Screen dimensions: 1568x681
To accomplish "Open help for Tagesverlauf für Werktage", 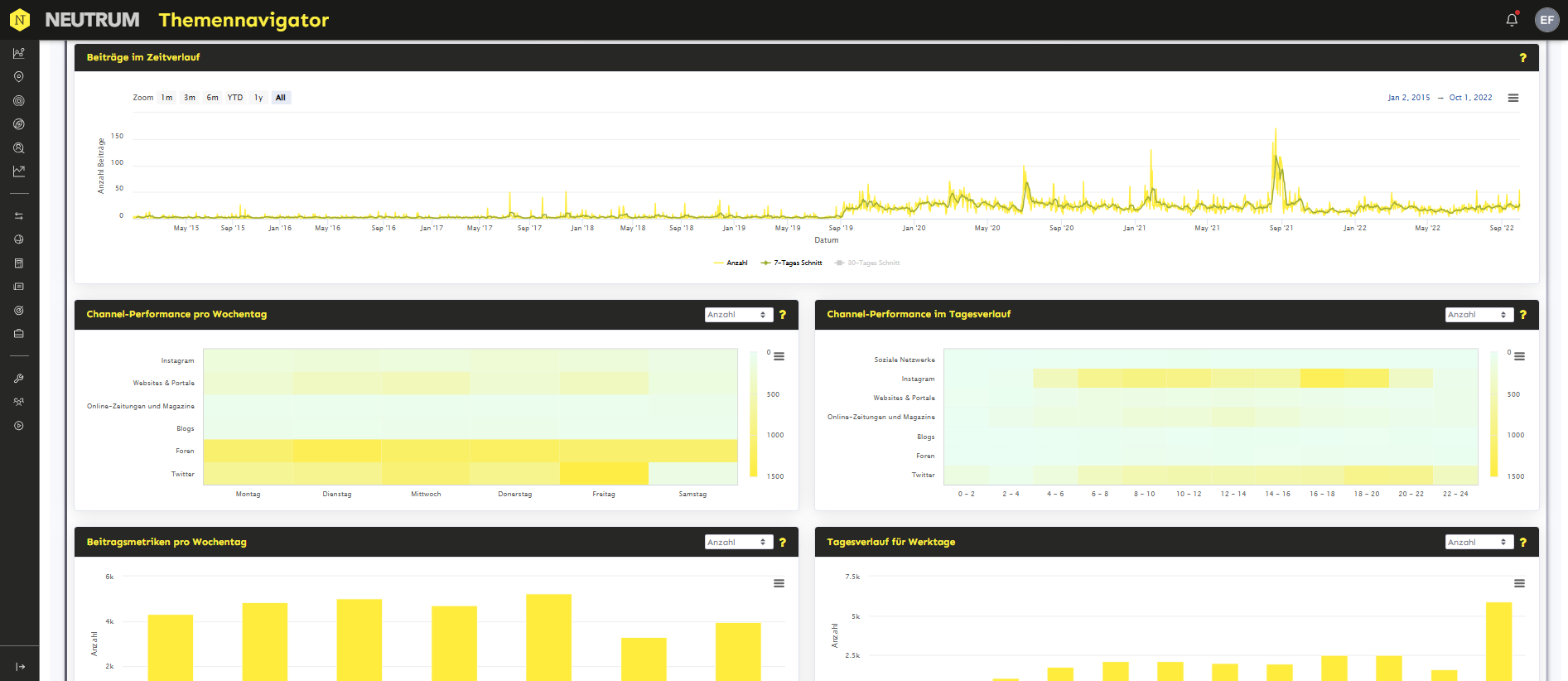I will (x=1522, y=543).
